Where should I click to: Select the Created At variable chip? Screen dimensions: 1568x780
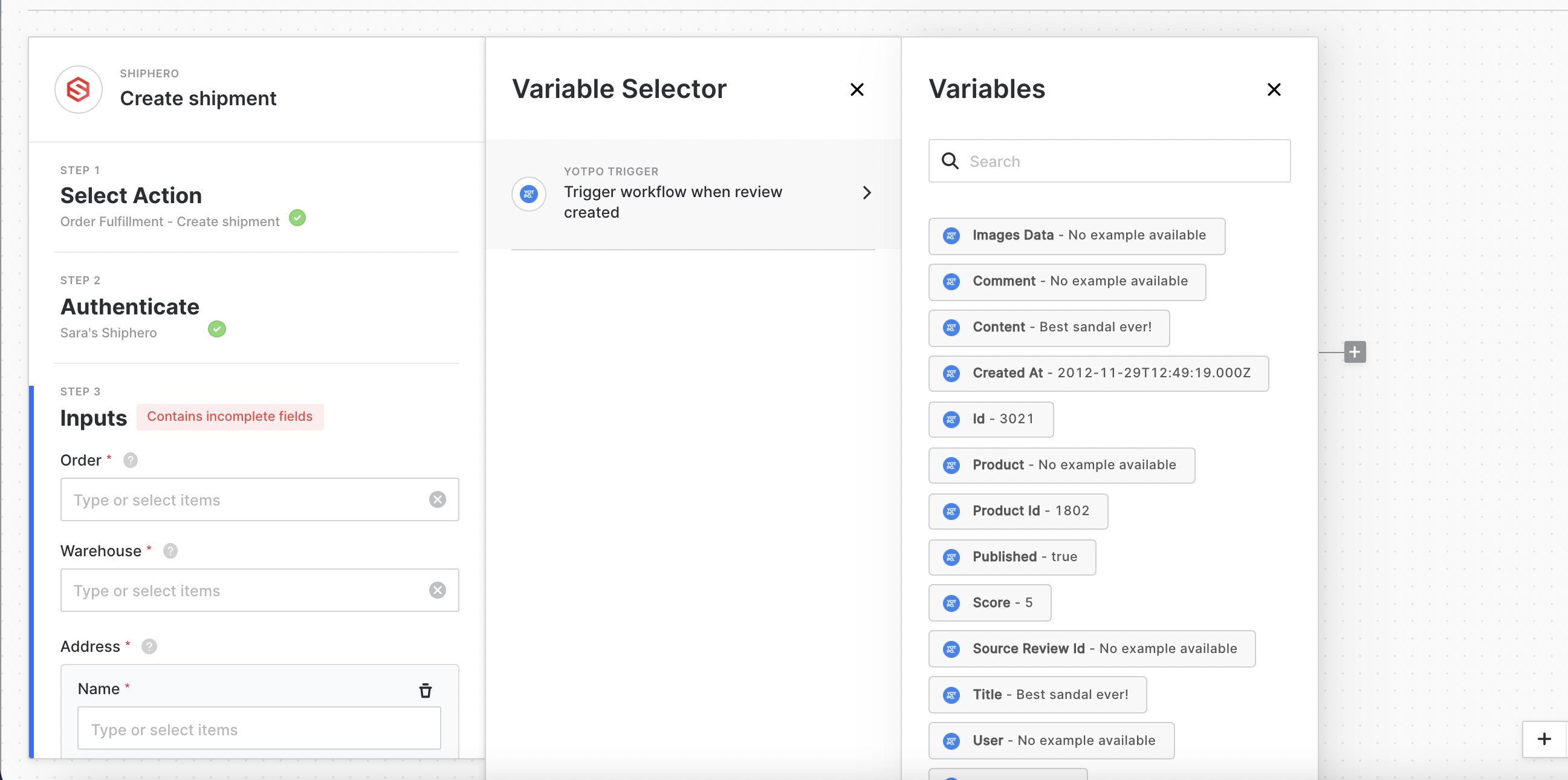click(x=1098, y=373)
